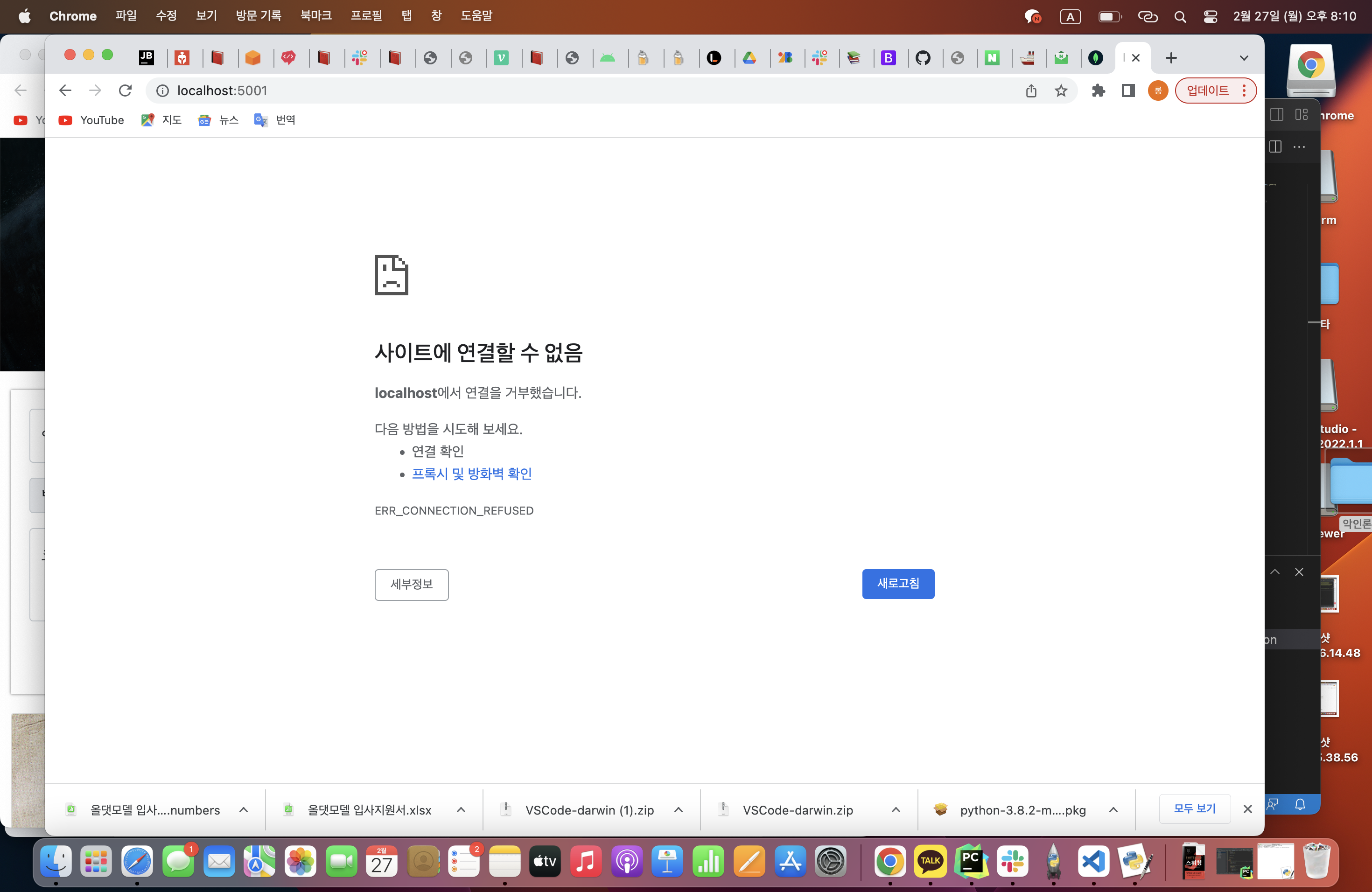This screenshot has width=1372, height=892.
Task: Switch to the Bootstrap purple B tab
Action: (x=889, y=58)
